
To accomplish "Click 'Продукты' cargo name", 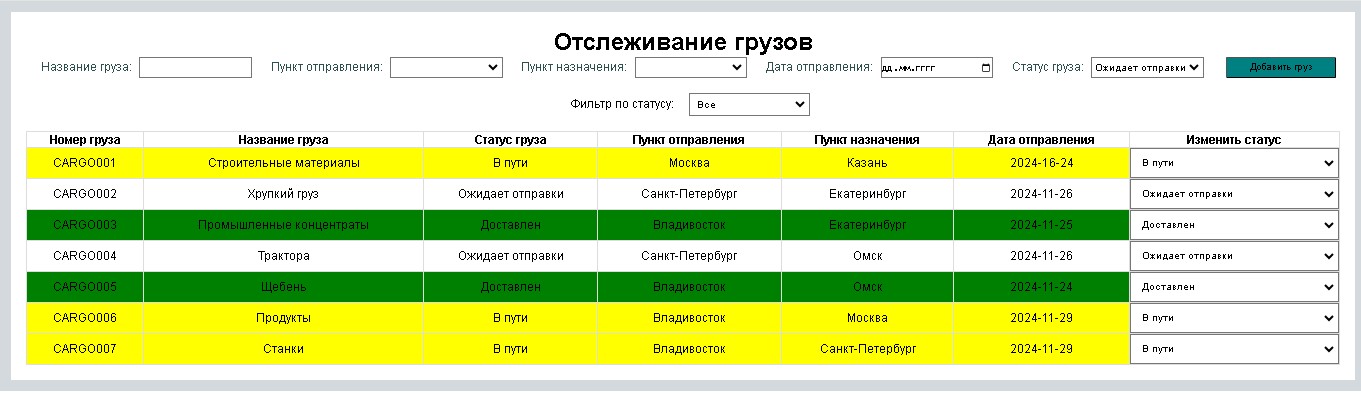I will (283, 318).
